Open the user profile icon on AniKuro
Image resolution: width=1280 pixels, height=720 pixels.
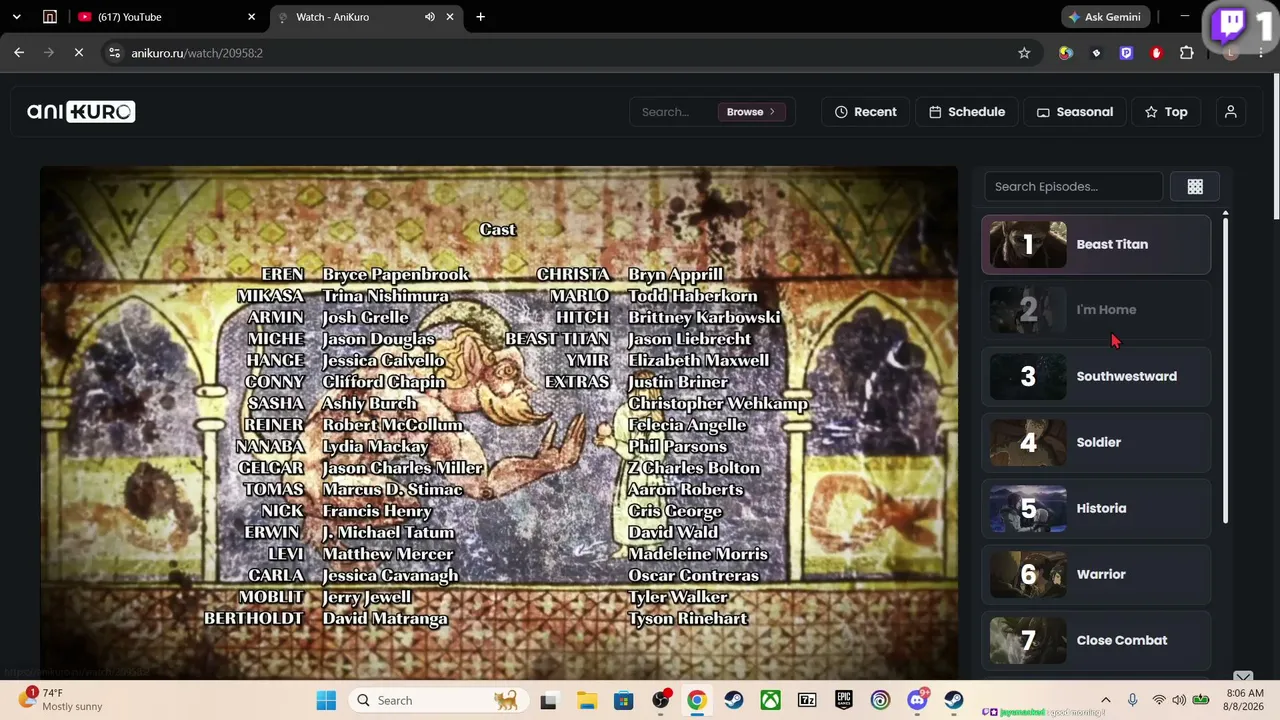[x=1231, y=112]
